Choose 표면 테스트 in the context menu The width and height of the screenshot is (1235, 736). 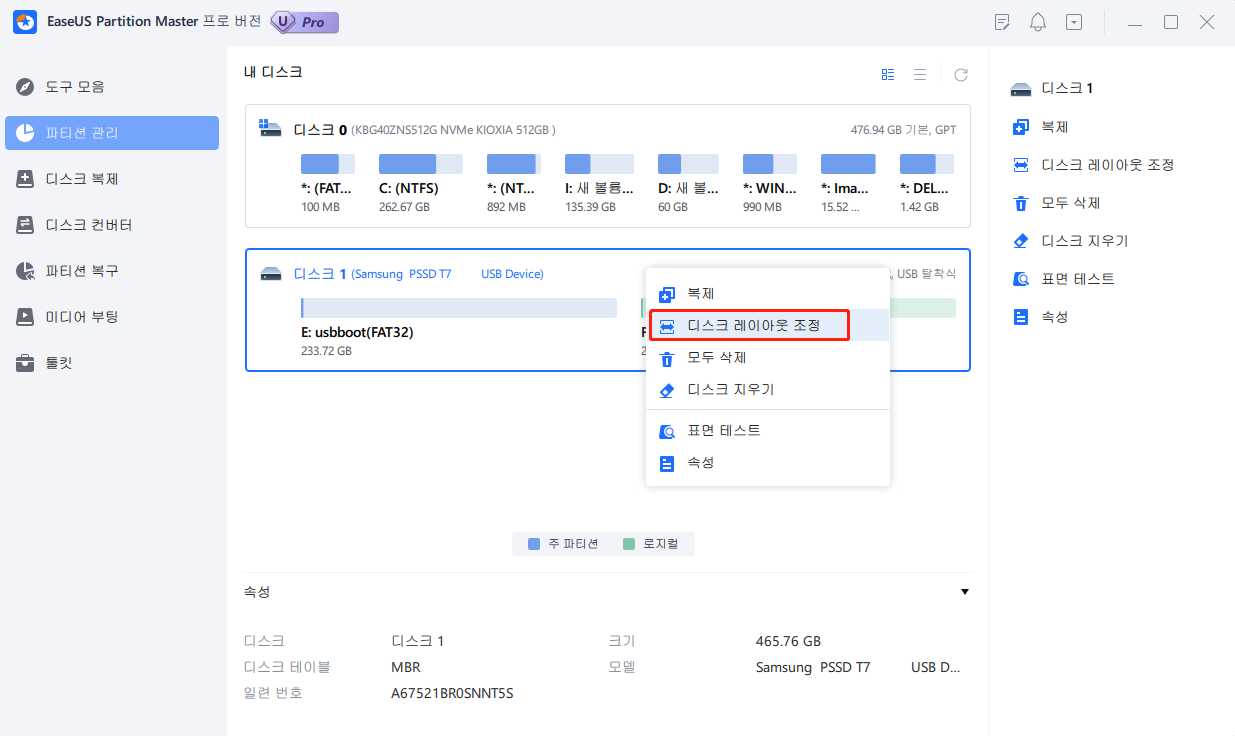768,430
